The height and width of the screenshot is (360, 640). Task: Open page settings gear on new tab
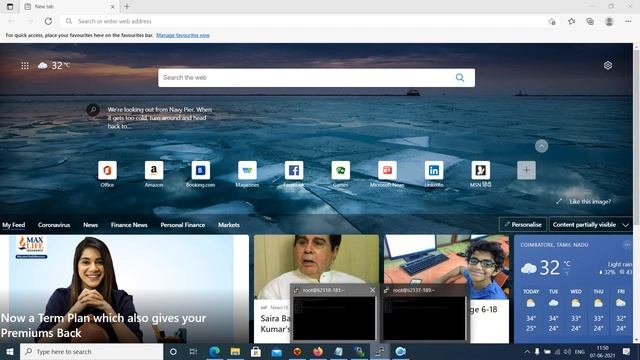click(x=608, y=65)
